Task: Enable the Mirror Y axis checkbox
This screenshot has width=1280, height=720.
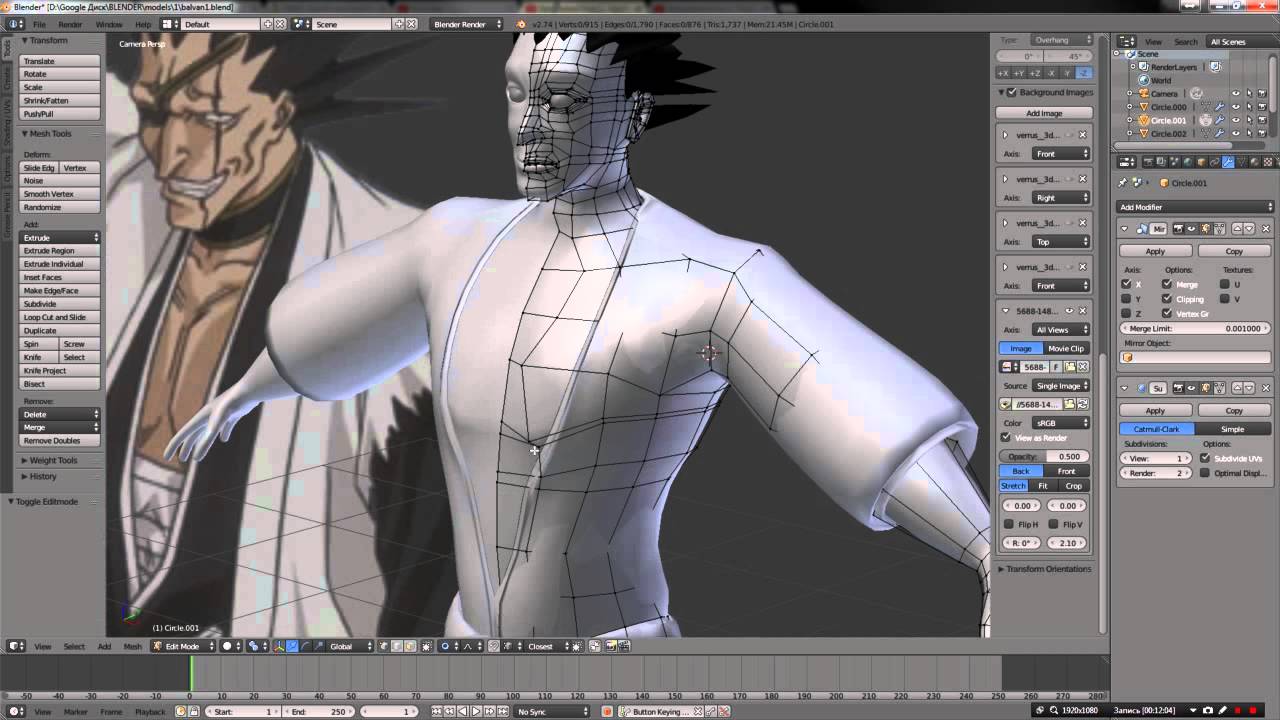Action: 1127,299
